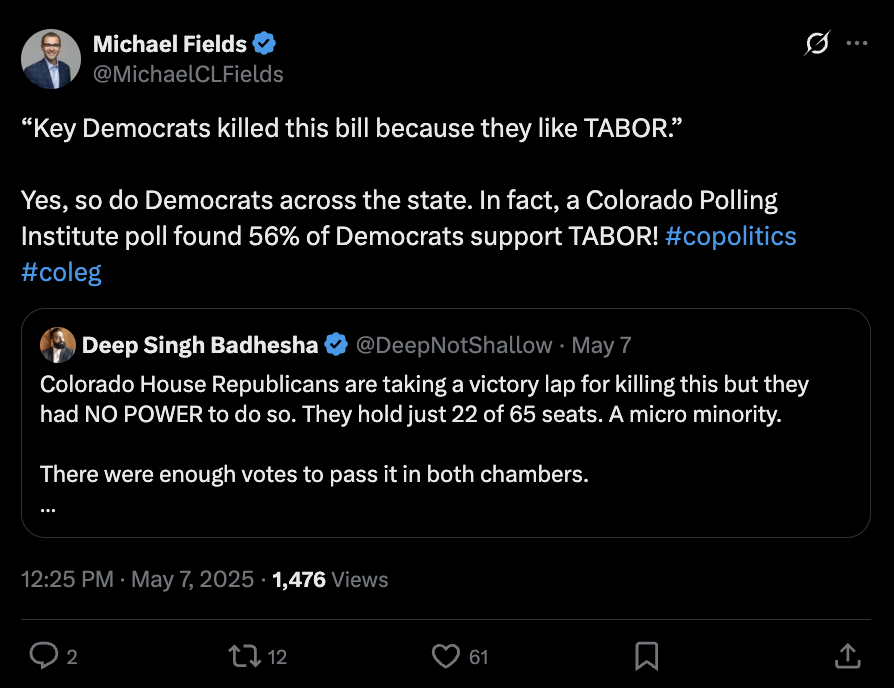Screen dimensions: 894x688
Task: Expand the quoted tweet's ellipsis text
Action: tap(48, 507)
